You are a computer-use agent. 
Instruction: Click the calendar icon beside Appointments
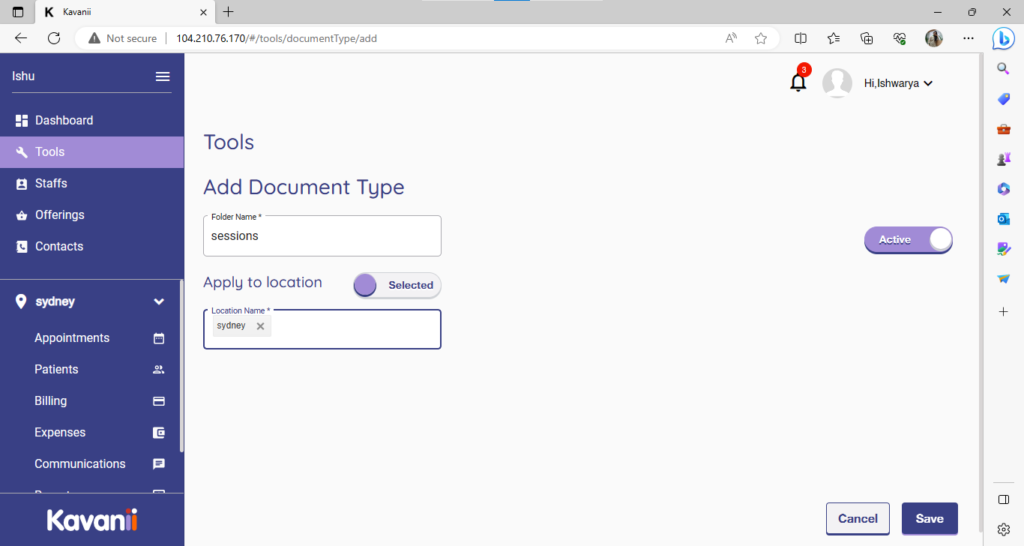(158, 338)
